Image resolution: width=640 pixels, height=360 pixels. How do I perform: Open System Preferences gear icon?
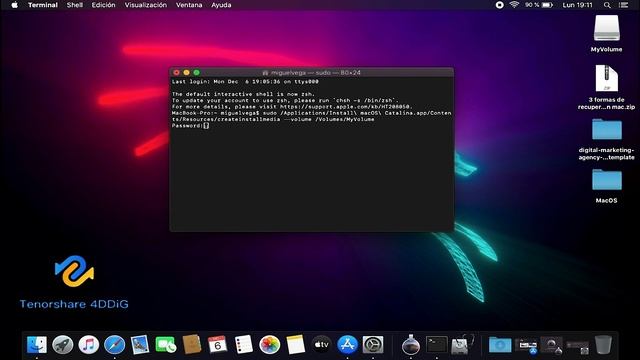(x=373, y=345)
